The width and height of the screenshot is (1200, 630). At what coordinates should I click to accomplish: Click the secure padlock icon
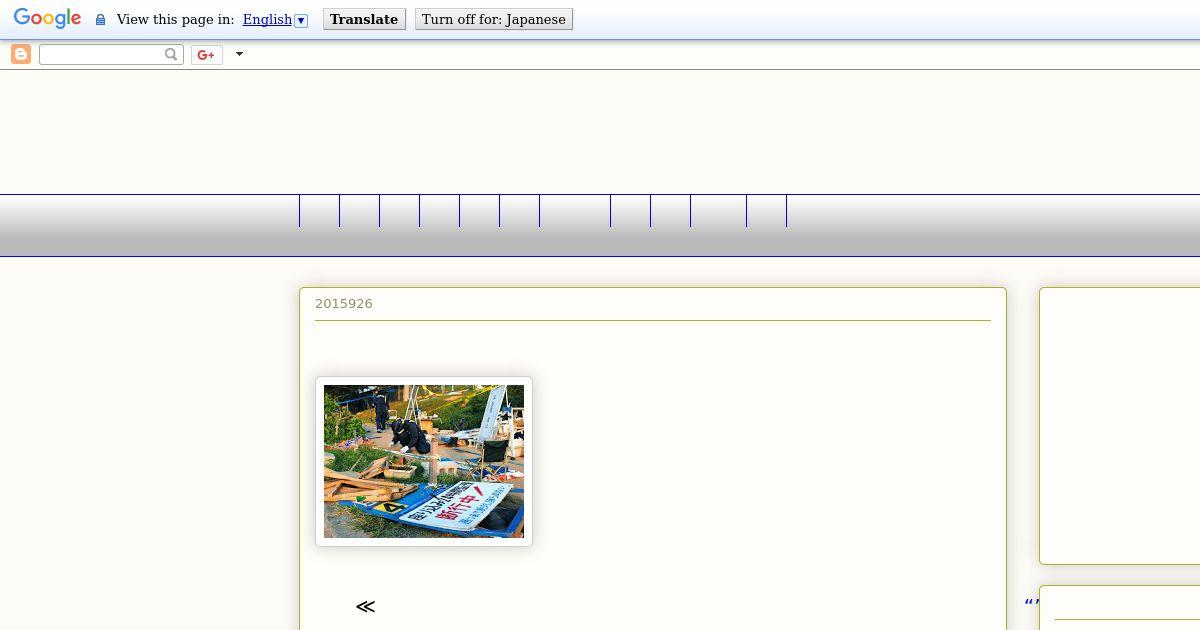(100, 20)
